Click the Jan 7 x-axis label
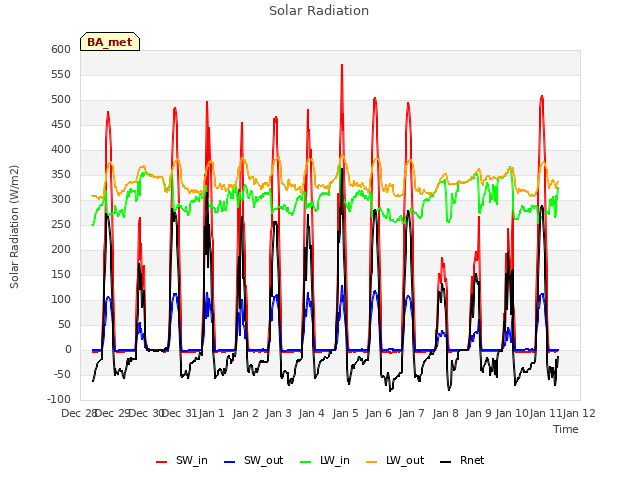 coord(412,413)
